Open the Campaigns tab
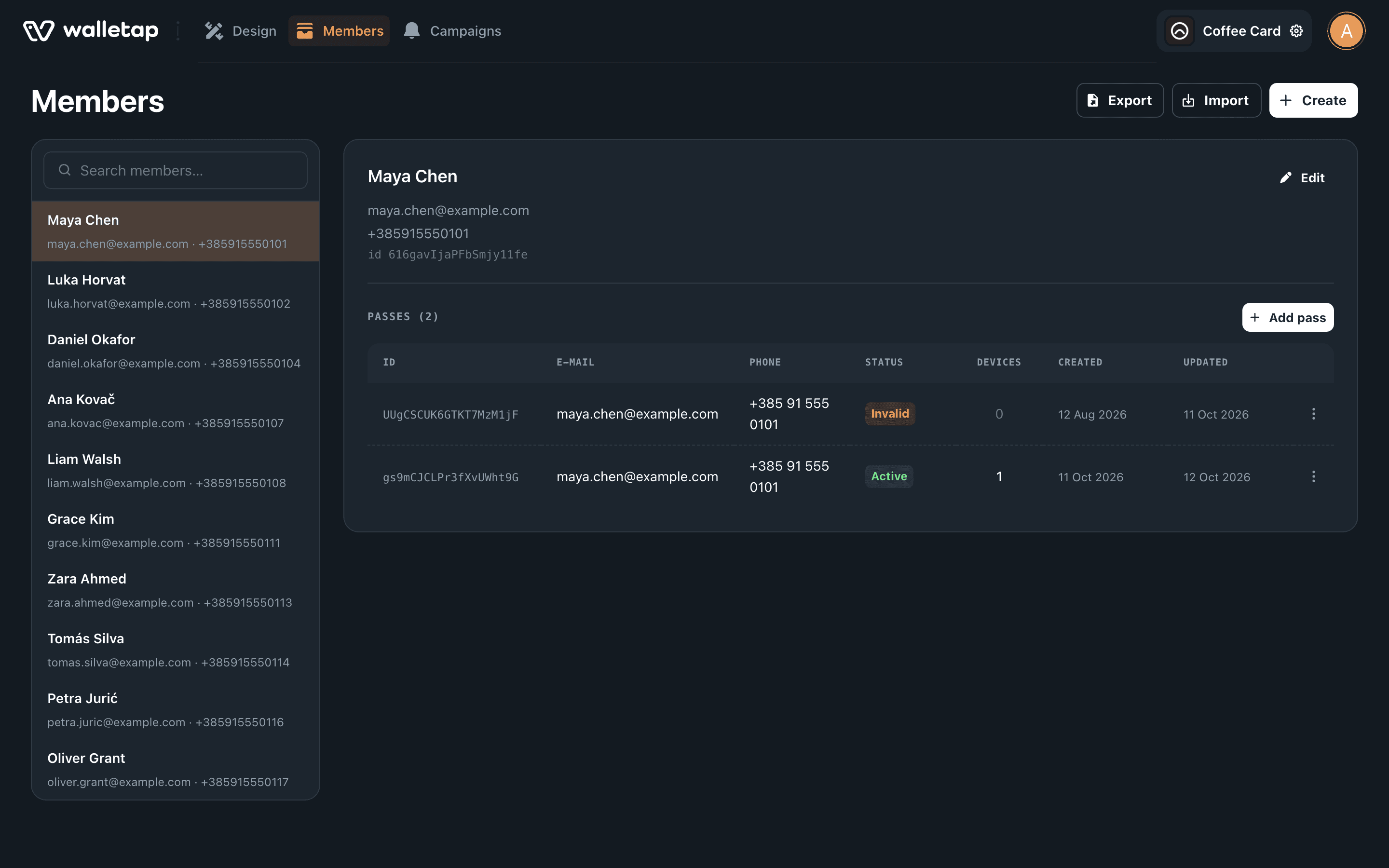 (x=452, y=31)
